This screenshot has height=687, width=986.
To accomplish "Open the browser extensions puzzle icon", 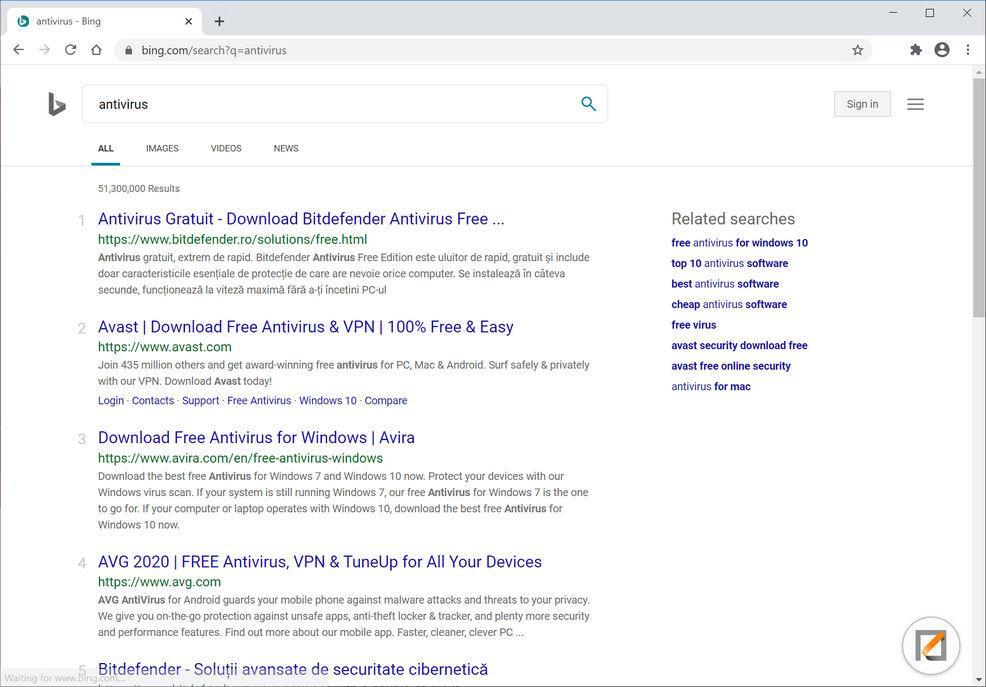I will (x=915, y=50).
